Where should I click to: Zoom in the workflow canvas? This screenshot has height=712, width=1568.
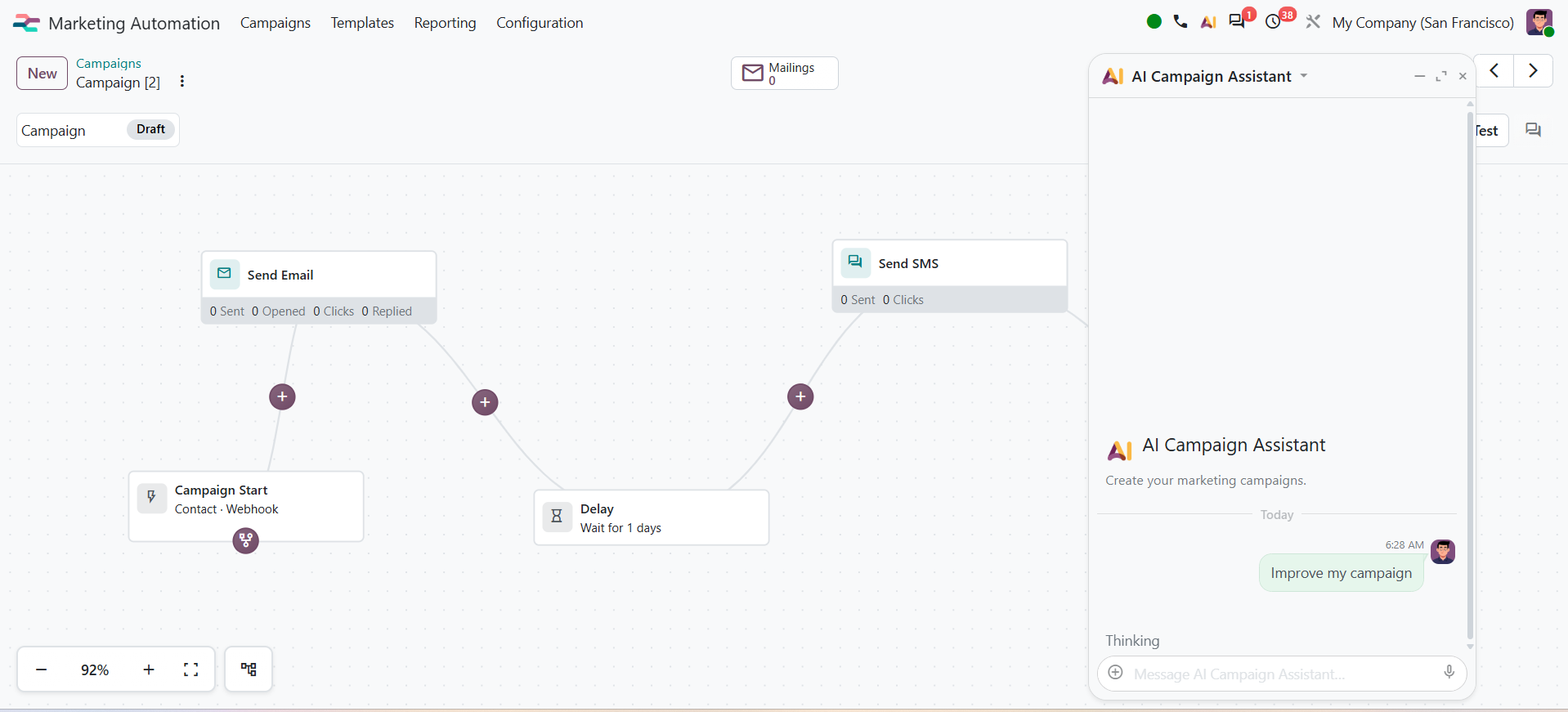point(149,669)
